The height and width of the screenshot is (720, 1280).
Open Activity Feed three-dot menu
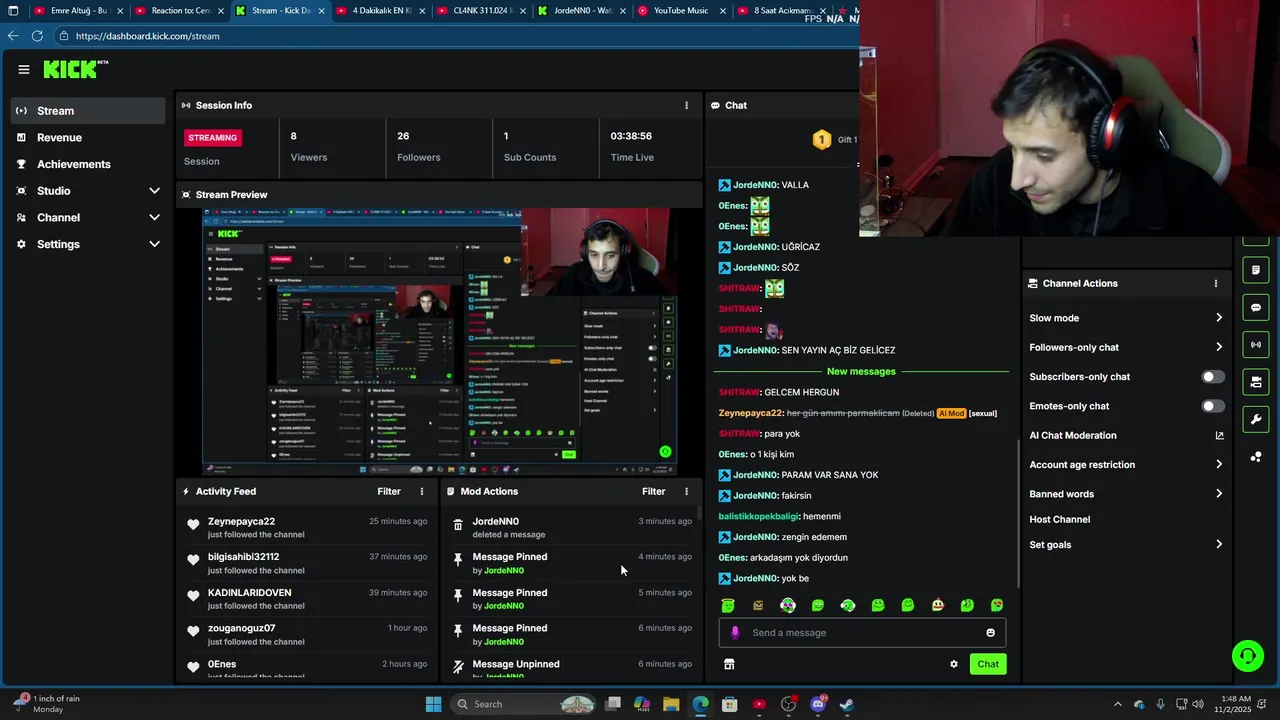(x=421, y=491)
